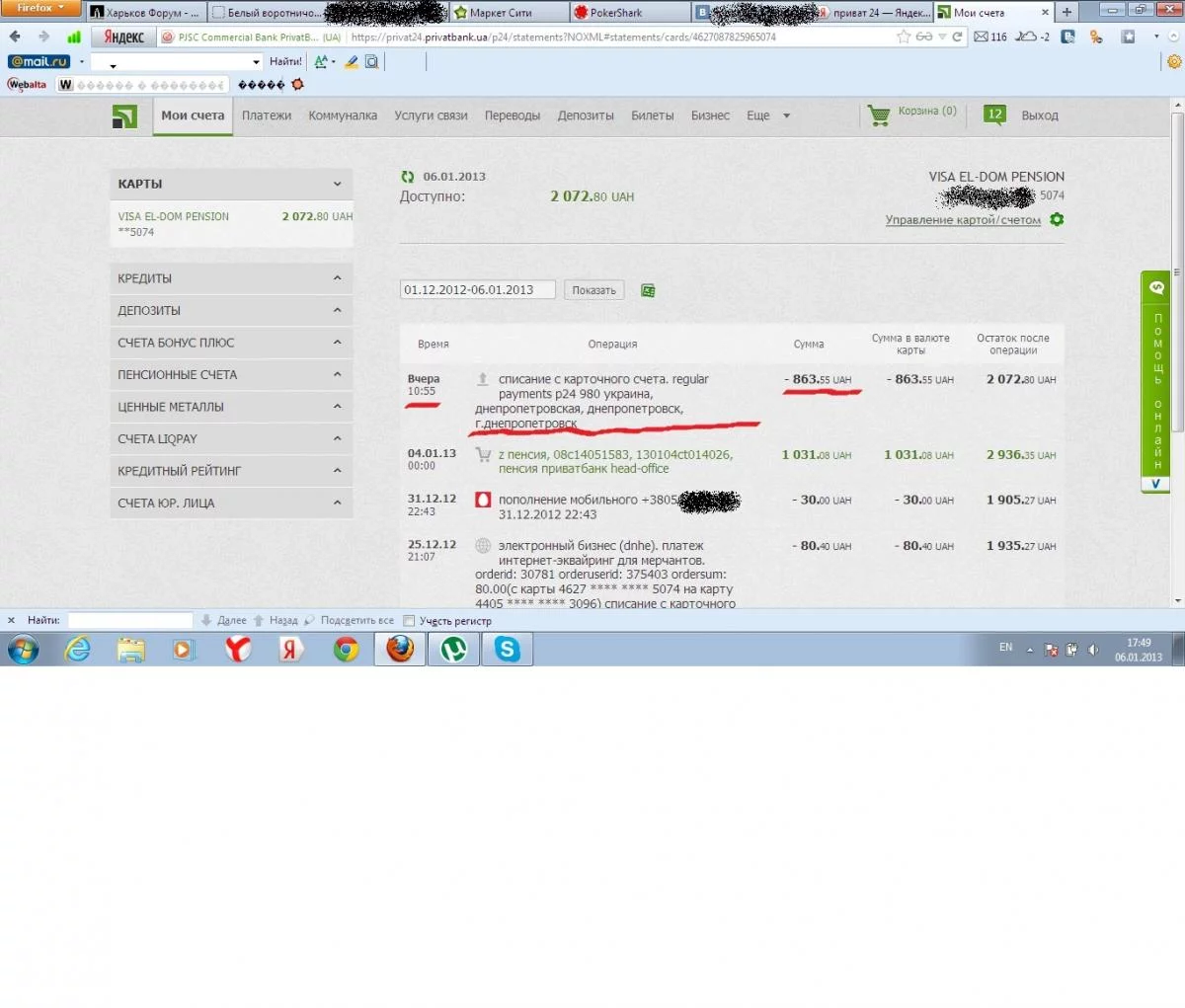This screenshot has width=1185, height=1008.
Task: Select VISA EL-DOM PENSION card in sidebar
Action: tap(233, 224)
